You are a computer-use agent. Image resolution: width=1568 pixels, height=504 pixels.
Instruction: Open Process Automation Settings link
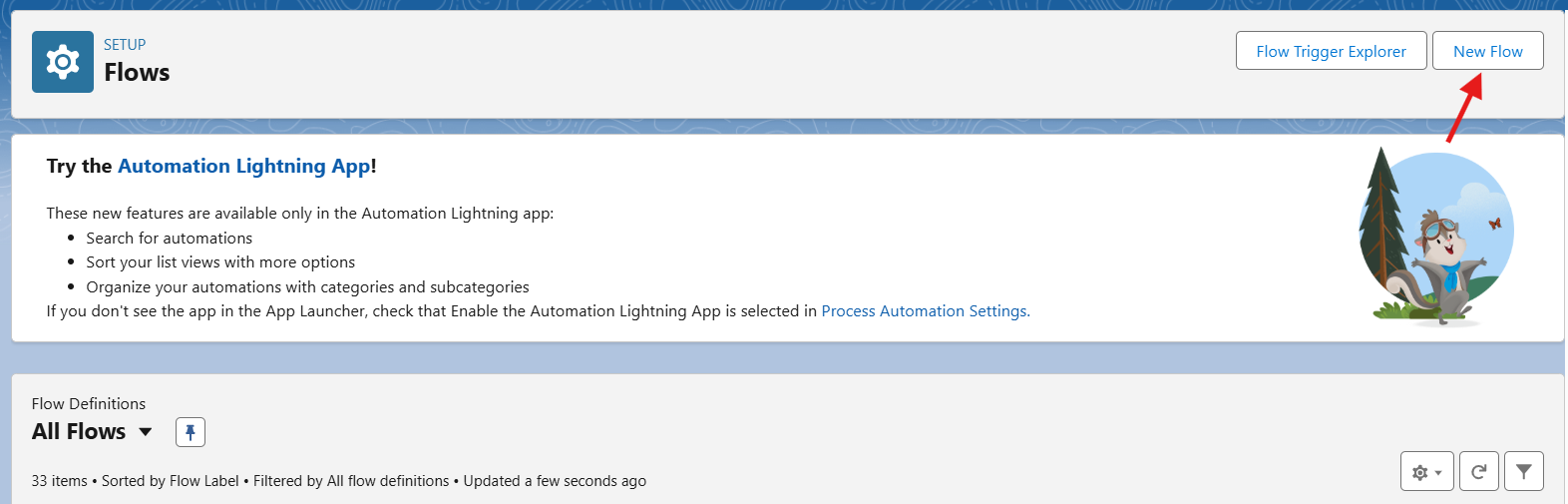click(x=926, y=311)
